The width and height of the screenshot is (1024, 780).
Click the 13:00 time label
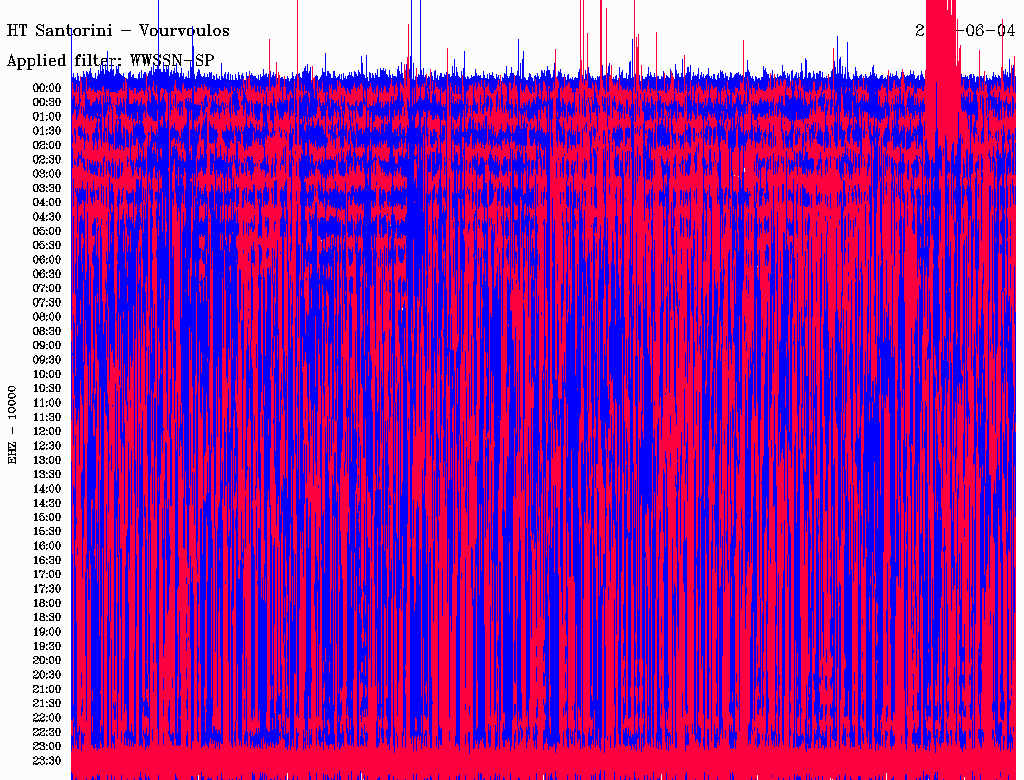47,460
